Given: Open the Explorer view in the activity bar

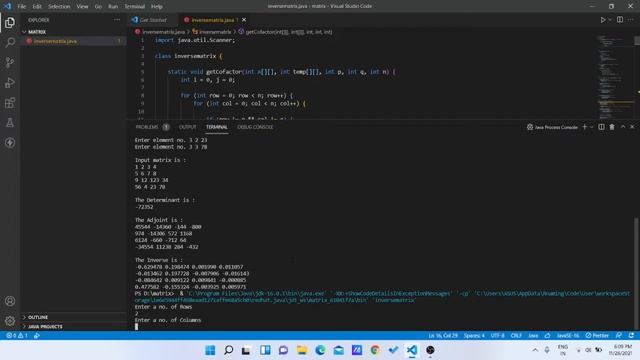Looking at the screenshot, I should pos(10,22).
